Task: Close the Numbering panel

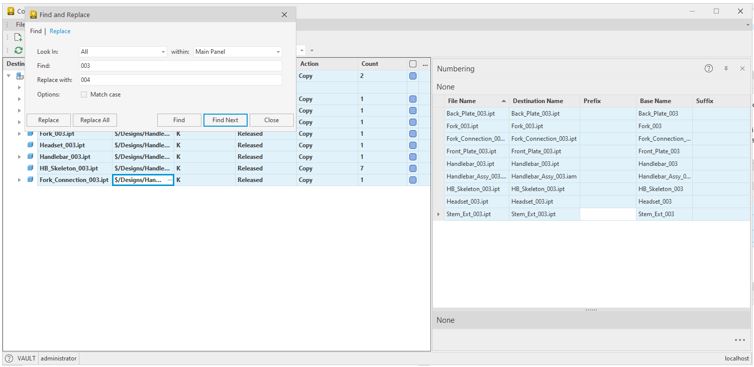Action: pos(742,69)
